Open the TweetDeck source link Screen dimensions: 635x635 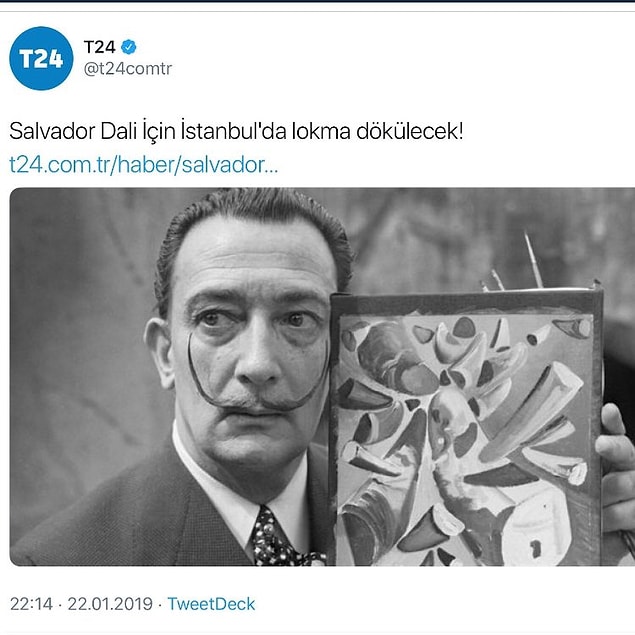coord(211,604)
